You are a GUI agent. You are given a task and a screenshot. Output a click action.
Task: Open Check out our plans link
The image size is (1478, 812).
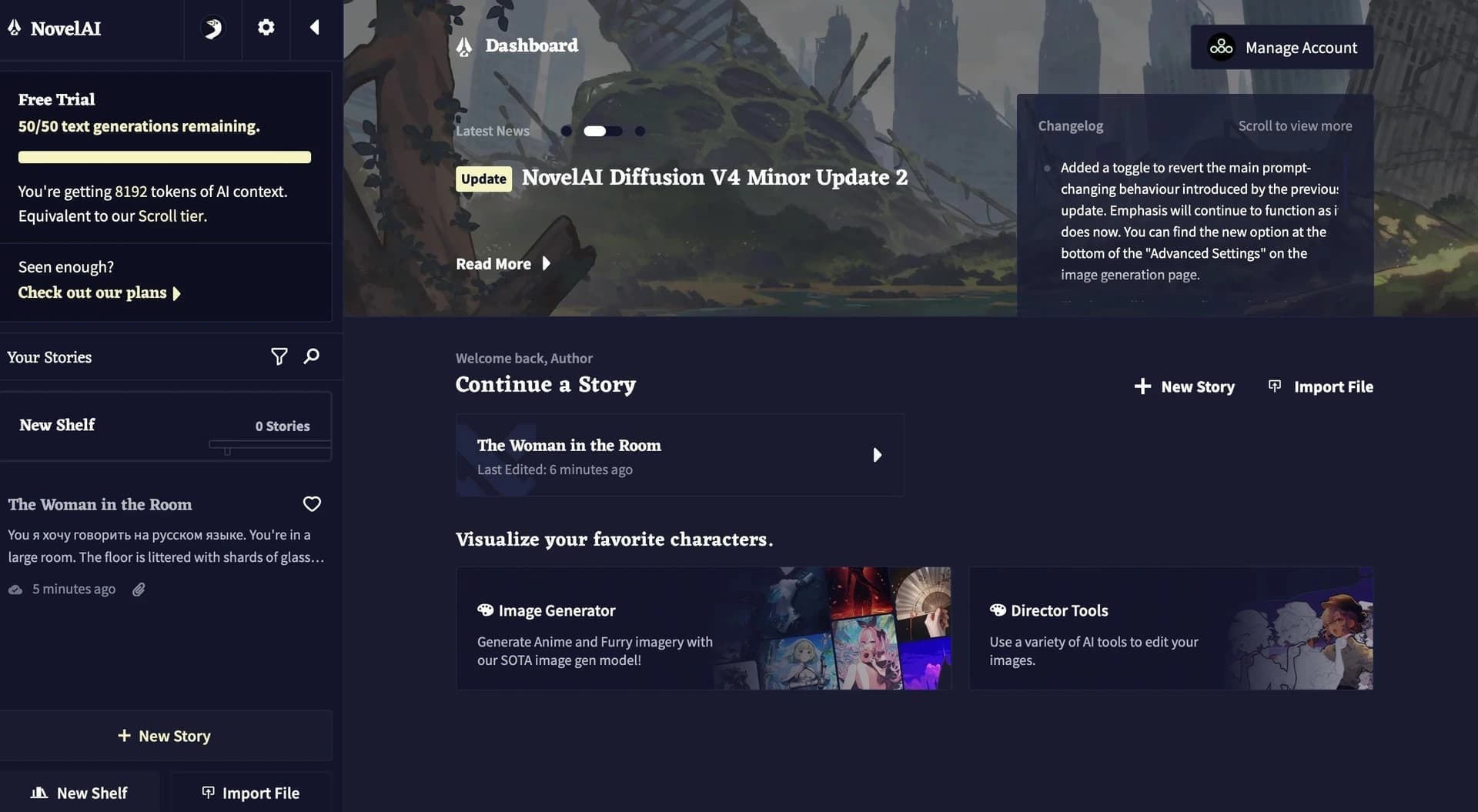(99, 292)
